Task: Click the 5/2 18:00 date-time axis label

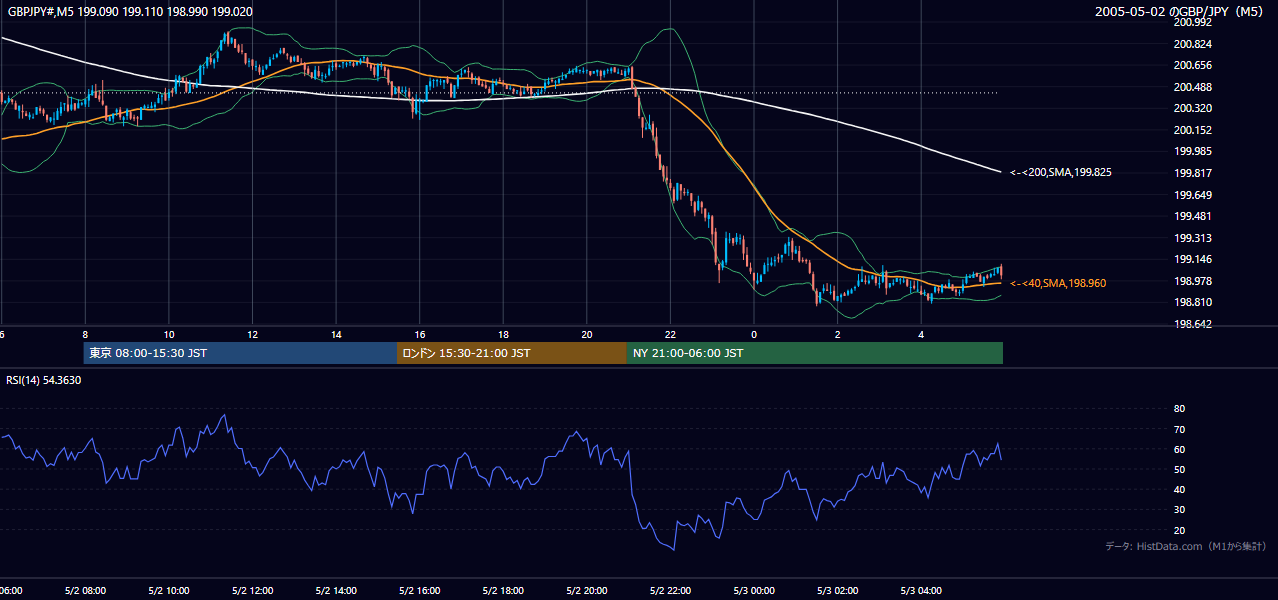Action: (503, 591)
